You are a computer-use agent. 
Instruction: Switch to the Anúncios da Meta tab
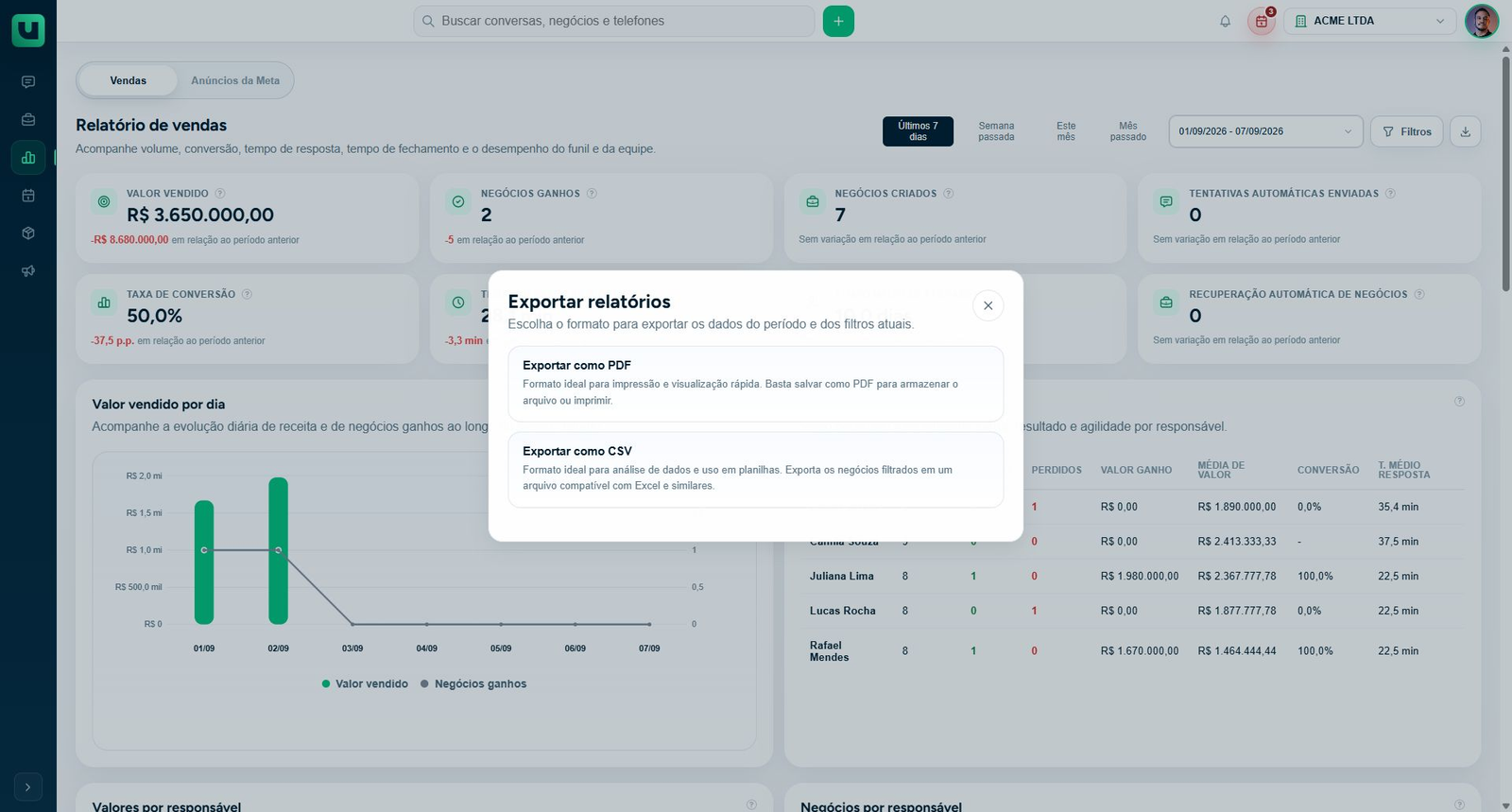point(235,80)
